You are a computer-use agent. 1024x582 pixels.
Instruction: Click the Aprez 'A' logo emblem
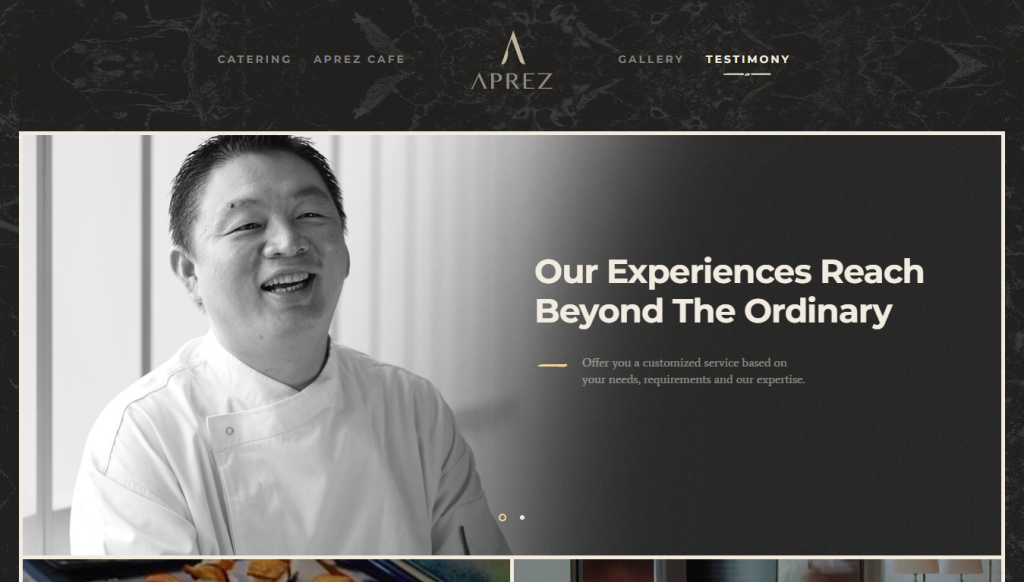pos(513,48)
